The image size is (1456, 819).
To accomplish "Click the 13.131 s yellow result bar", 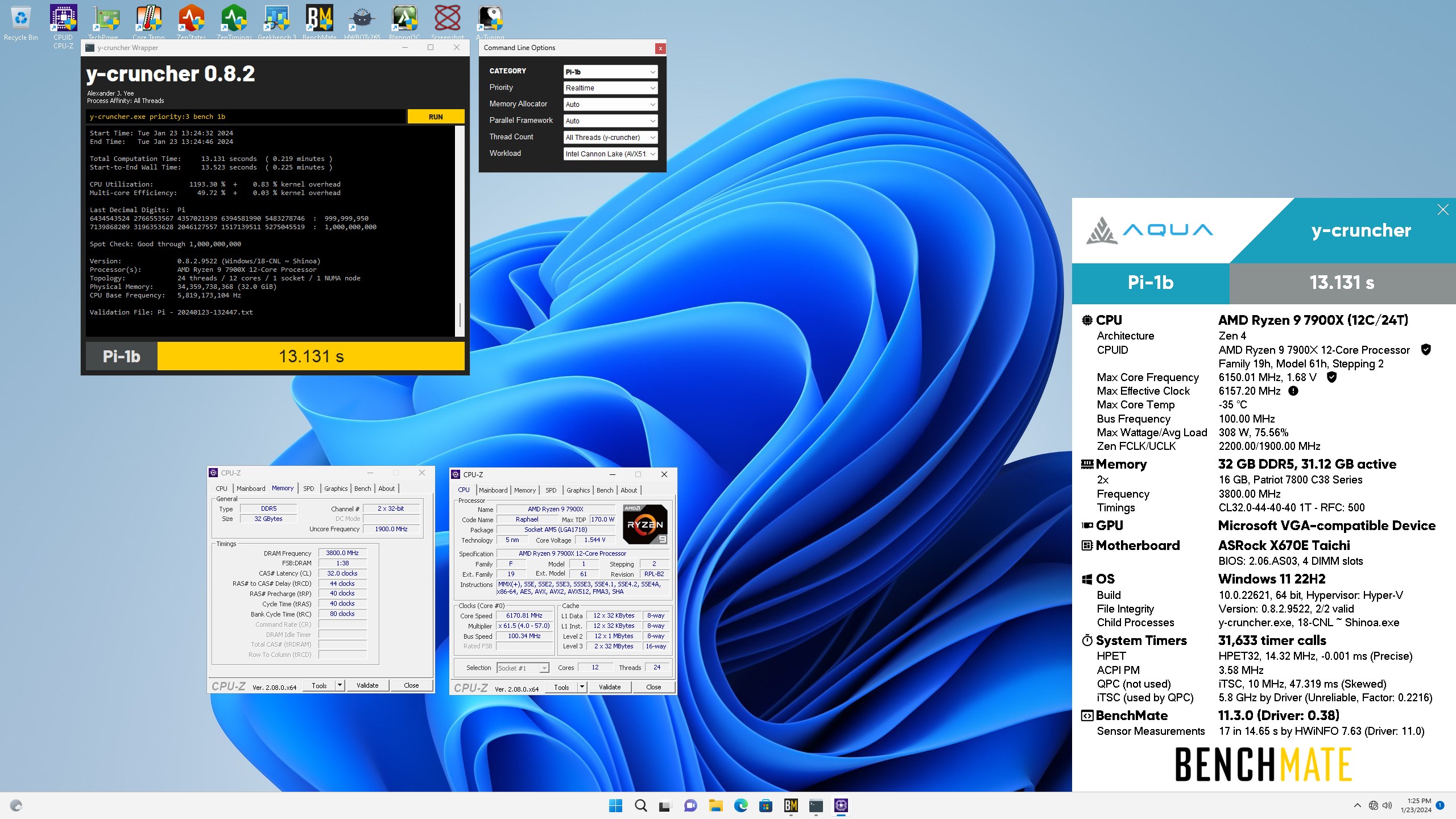I will click(x=311, y=356).
